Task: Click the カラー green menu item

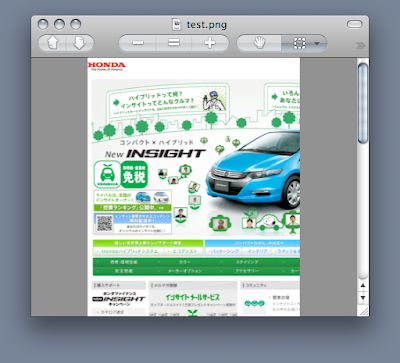Action: (x=185, y=262)
